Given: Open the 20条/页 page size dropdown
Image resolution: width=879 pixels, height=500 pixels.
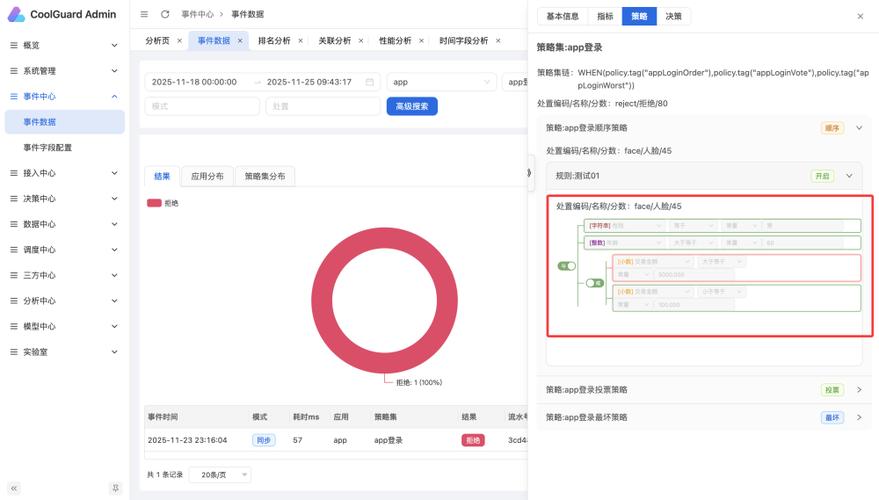Looking at the screenshot, I should click(220, 475).
